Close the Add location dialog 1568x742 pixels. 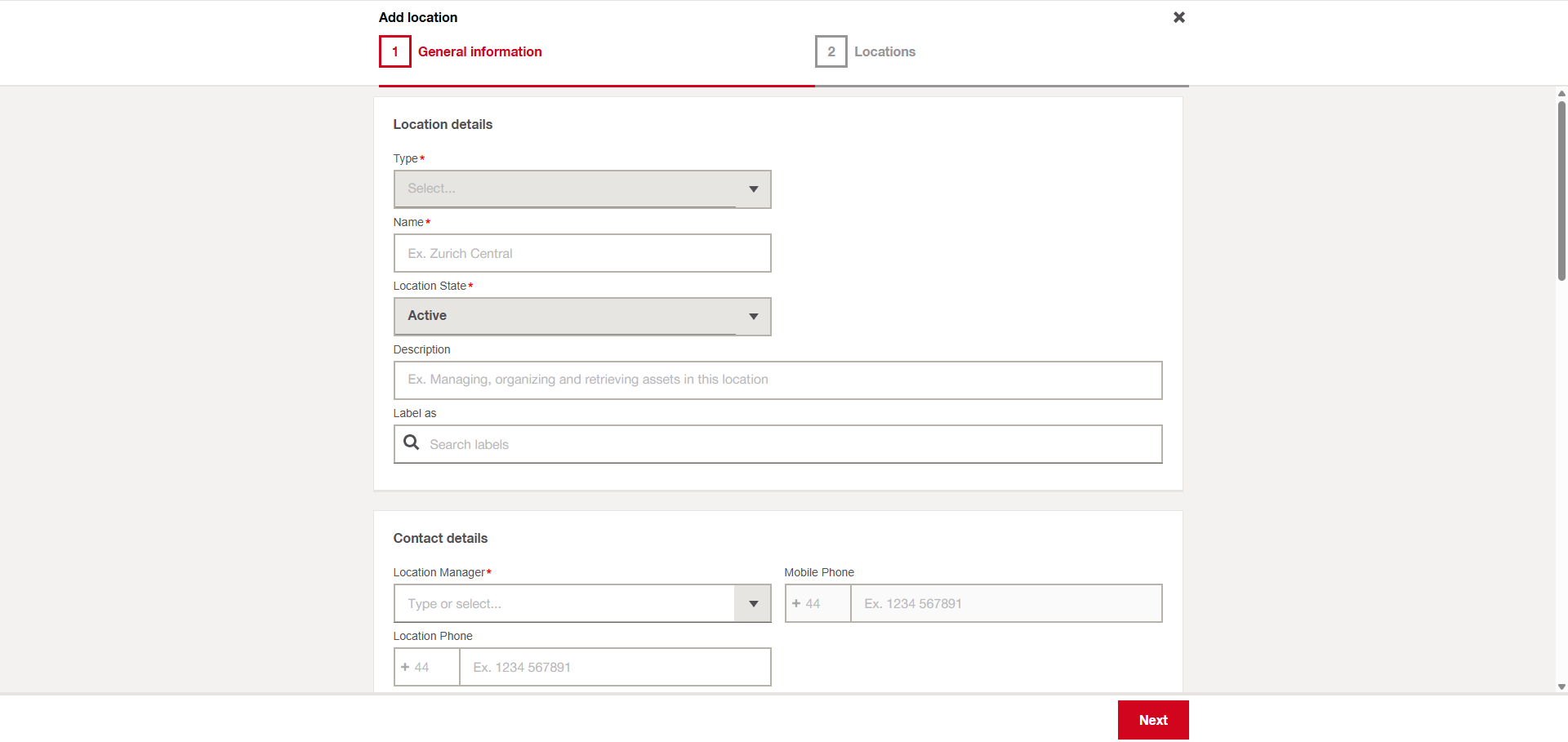(x=1178, y=17)
